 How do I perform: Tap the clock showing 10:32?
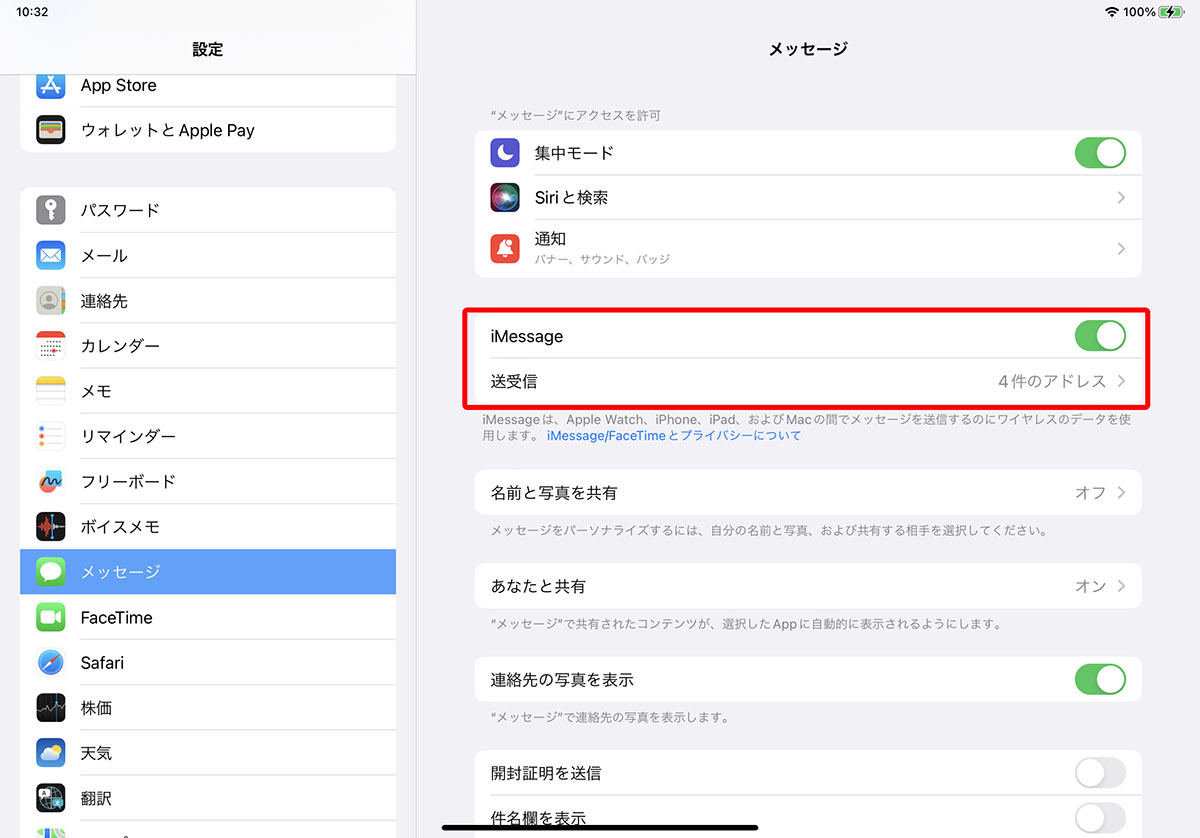click(x=33, y=12)
